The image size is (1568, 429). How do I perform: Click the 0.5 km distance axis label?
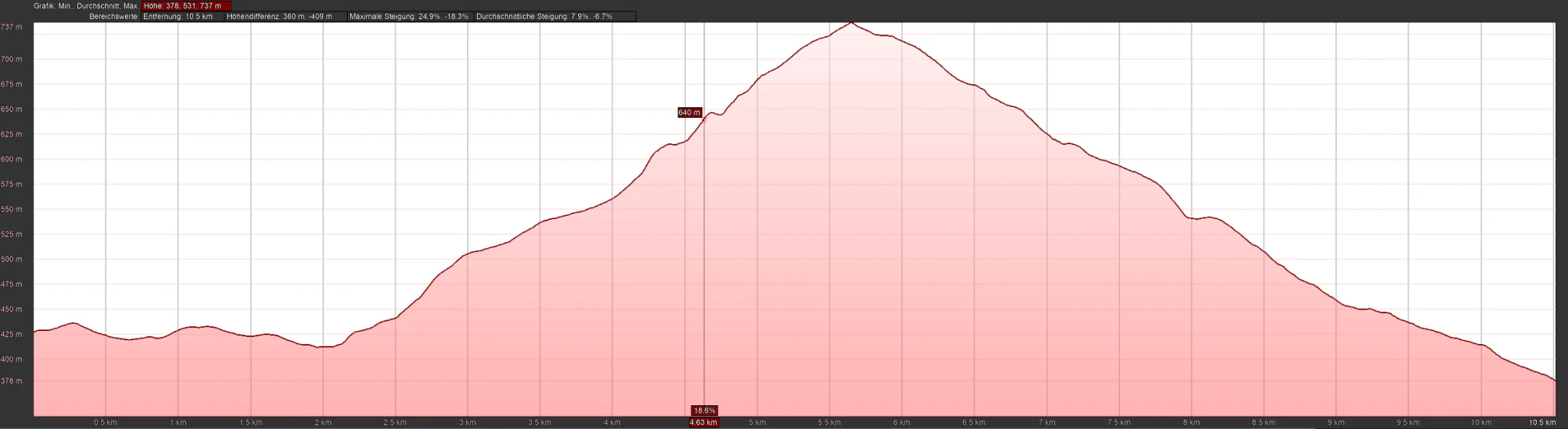[x=105, y=422]
